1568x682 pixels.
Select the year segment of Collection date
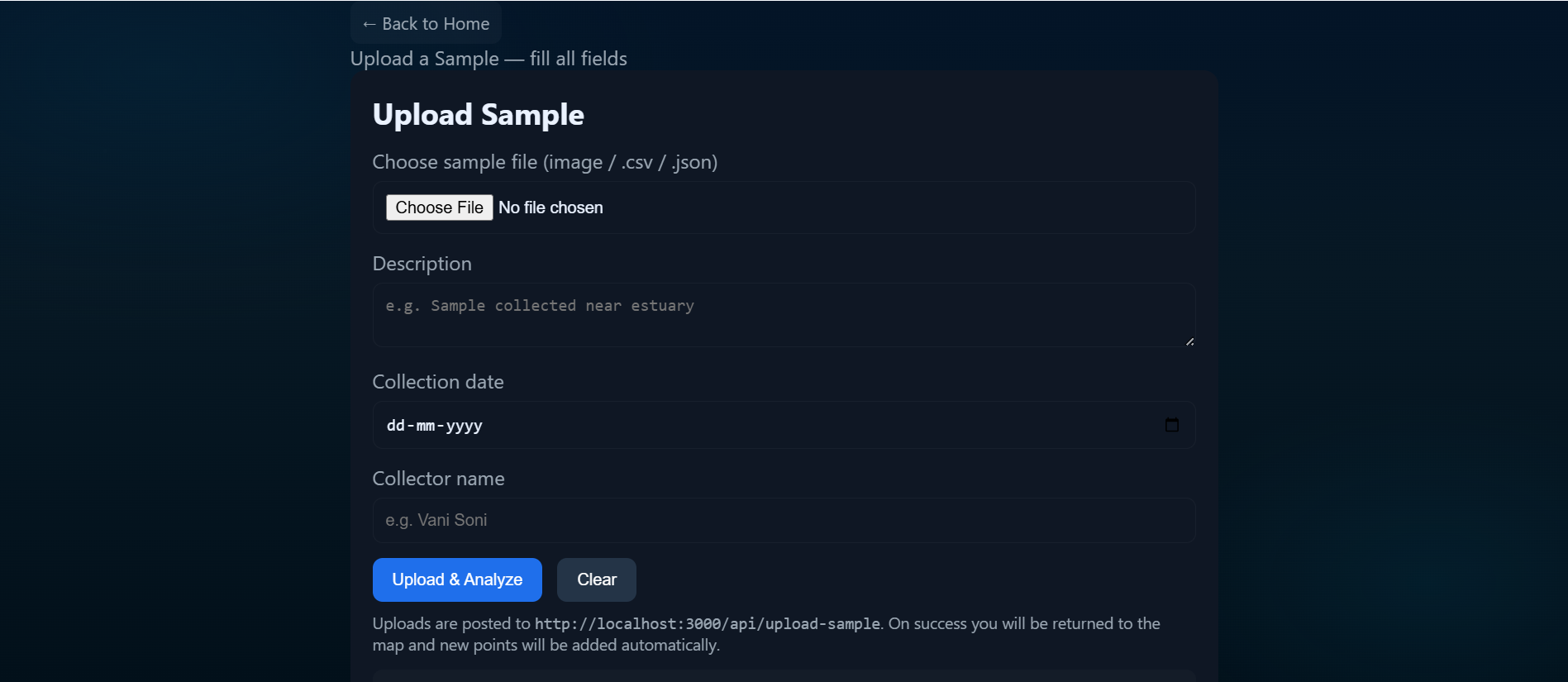tap(463, 425)
